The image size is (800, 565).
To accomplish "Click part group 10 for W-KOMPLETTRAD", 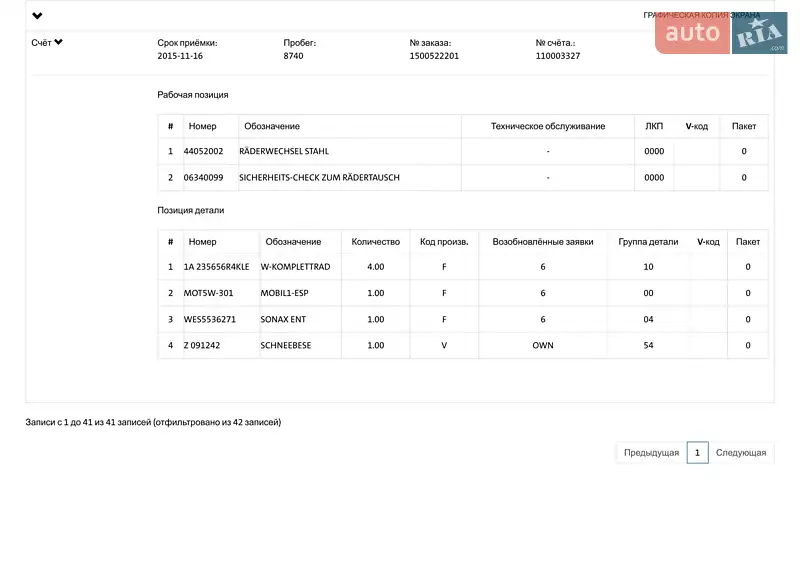I will pos(648,267).
